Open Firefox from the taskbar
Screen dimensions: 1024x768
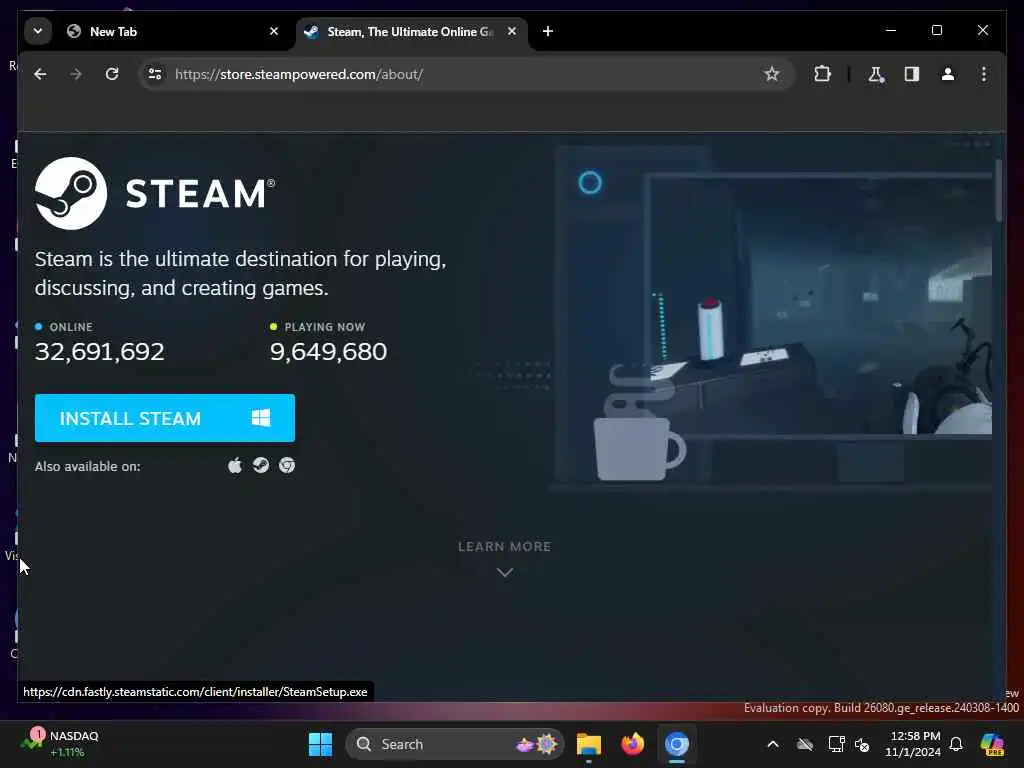(632, 744)
